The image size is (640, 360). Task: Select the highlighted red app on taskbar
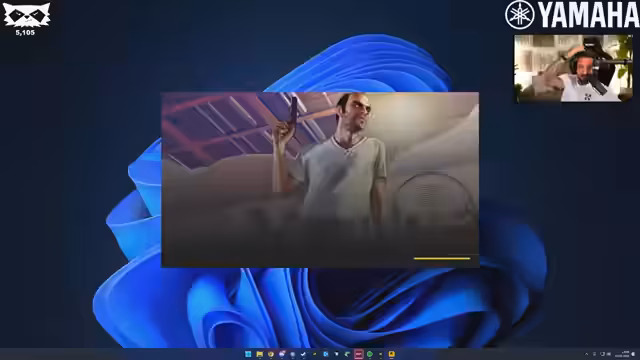[358, 354]
